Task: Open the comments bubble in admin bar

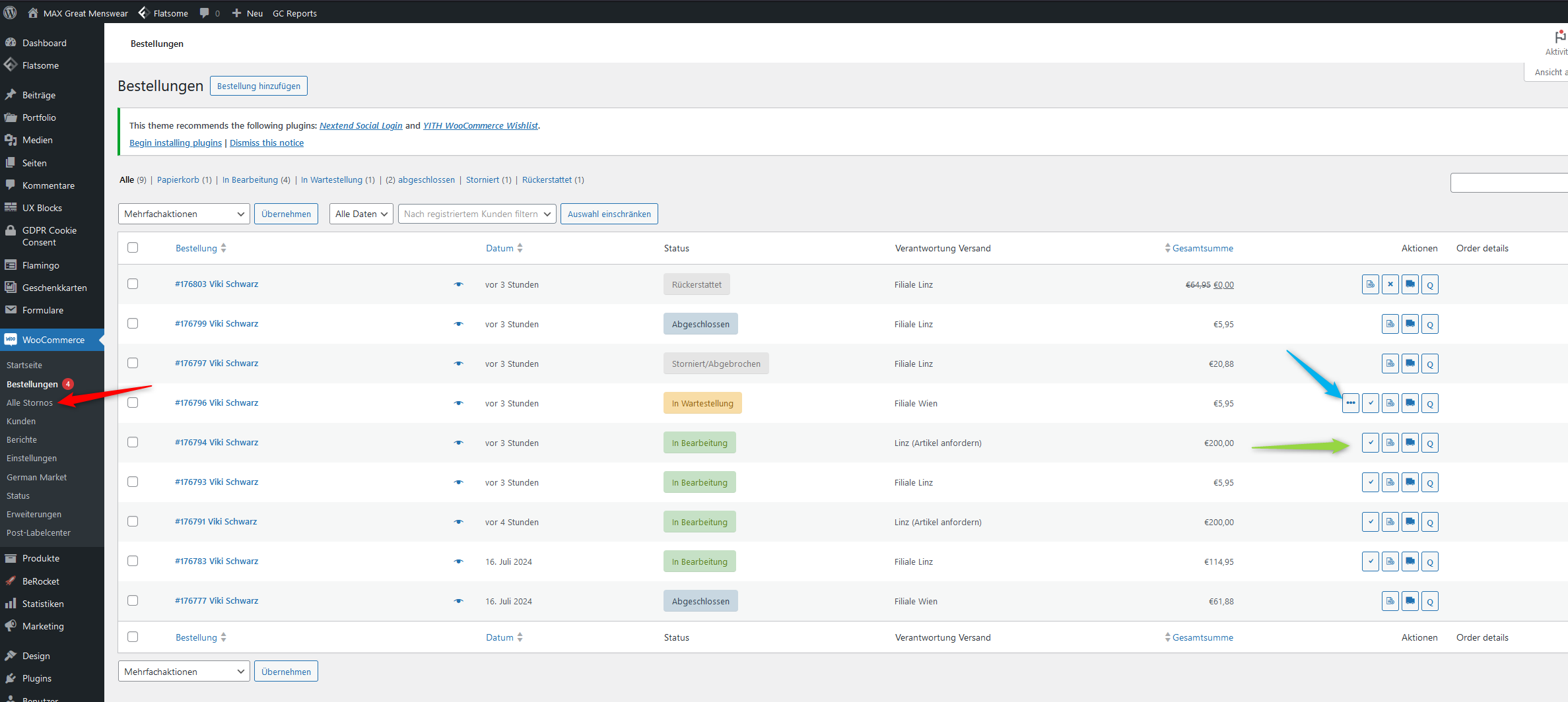Action: (x=209, y=13)
